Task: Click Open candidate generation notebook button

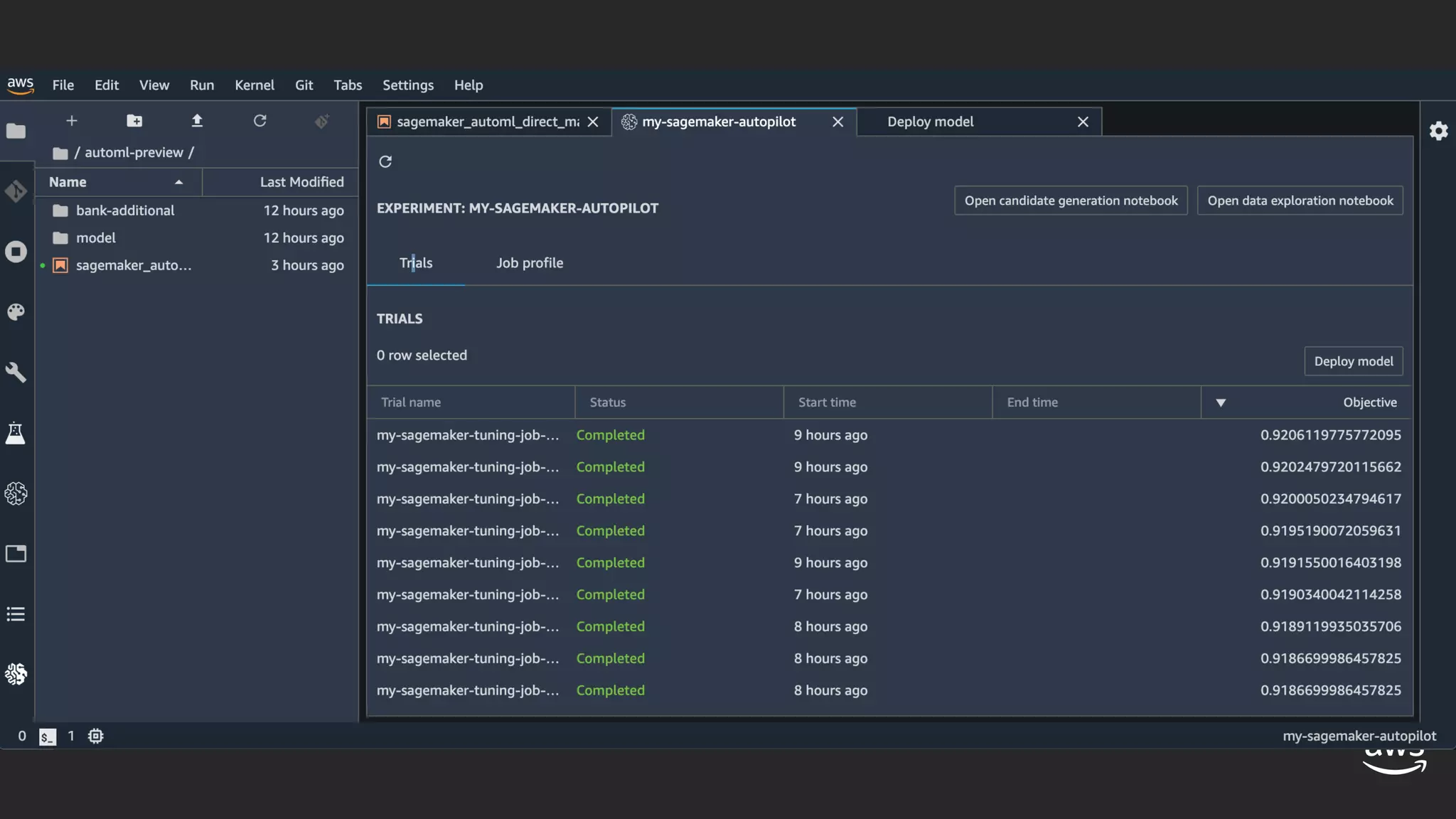Action: [x=1071, y=200]
